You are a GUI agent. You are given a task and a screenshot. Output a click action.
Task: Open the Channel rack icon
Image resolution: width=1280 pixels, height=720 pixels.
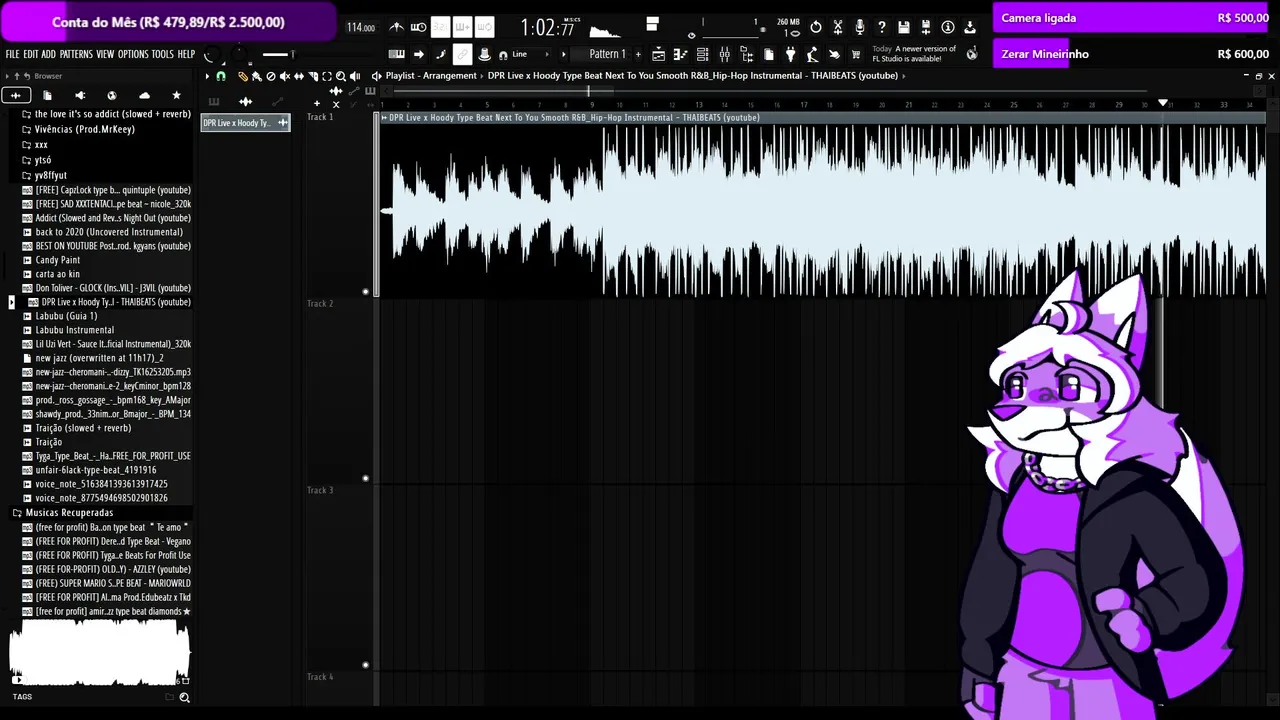point(702,54)
